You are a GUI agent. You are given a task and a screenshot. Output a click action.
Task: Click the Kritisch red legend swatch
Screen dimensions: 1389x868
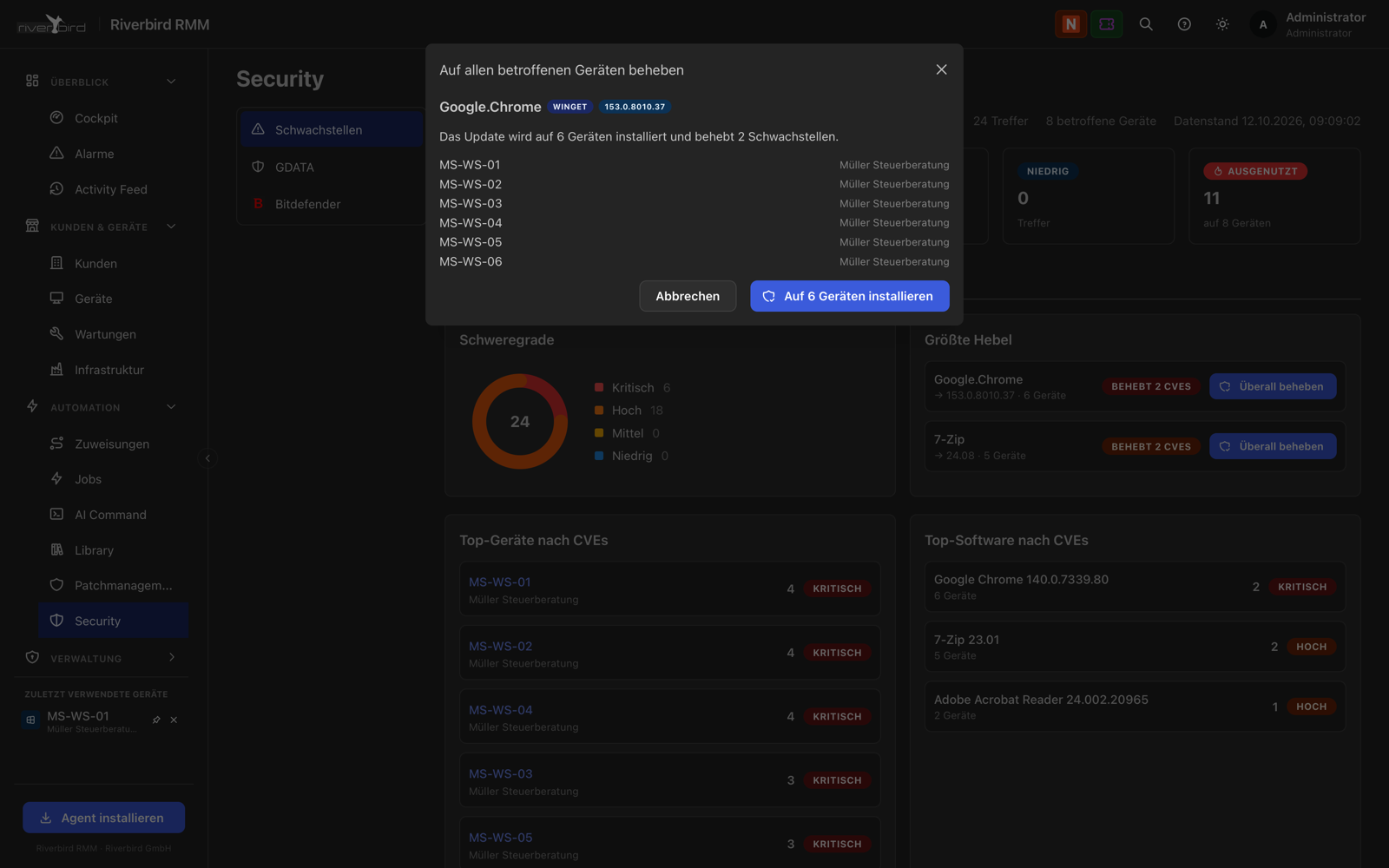pyautogui.click(x=599, y=387)
